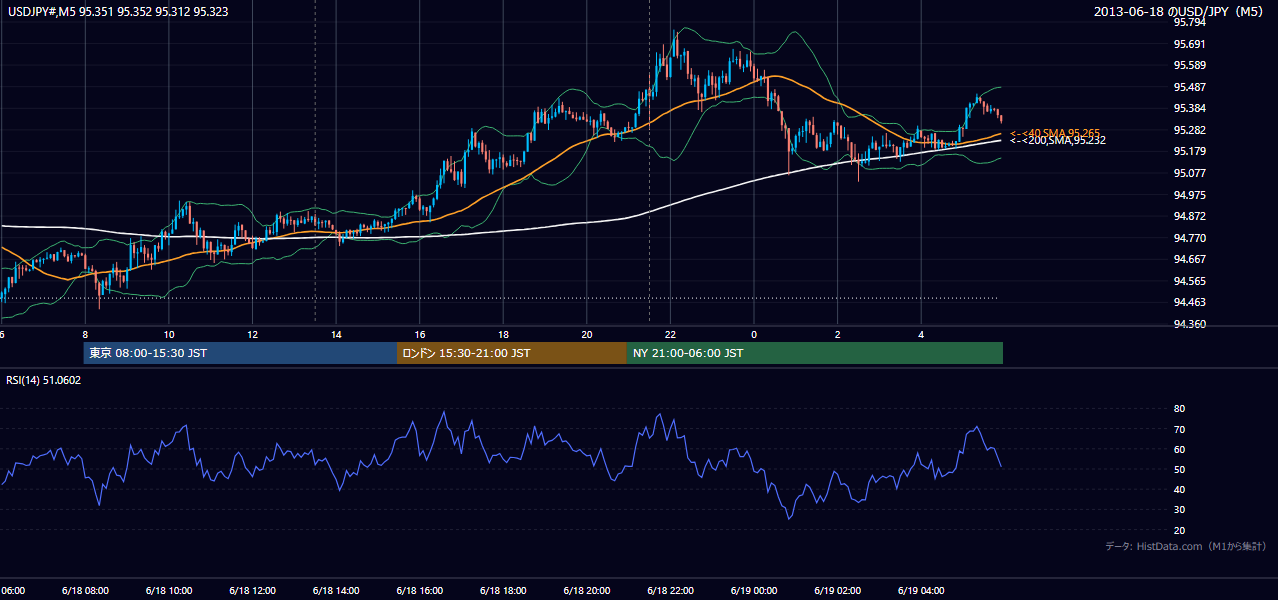Click the 94.463 price axis label
The image size is (1278, 600).
click(x=1189, y=302)
